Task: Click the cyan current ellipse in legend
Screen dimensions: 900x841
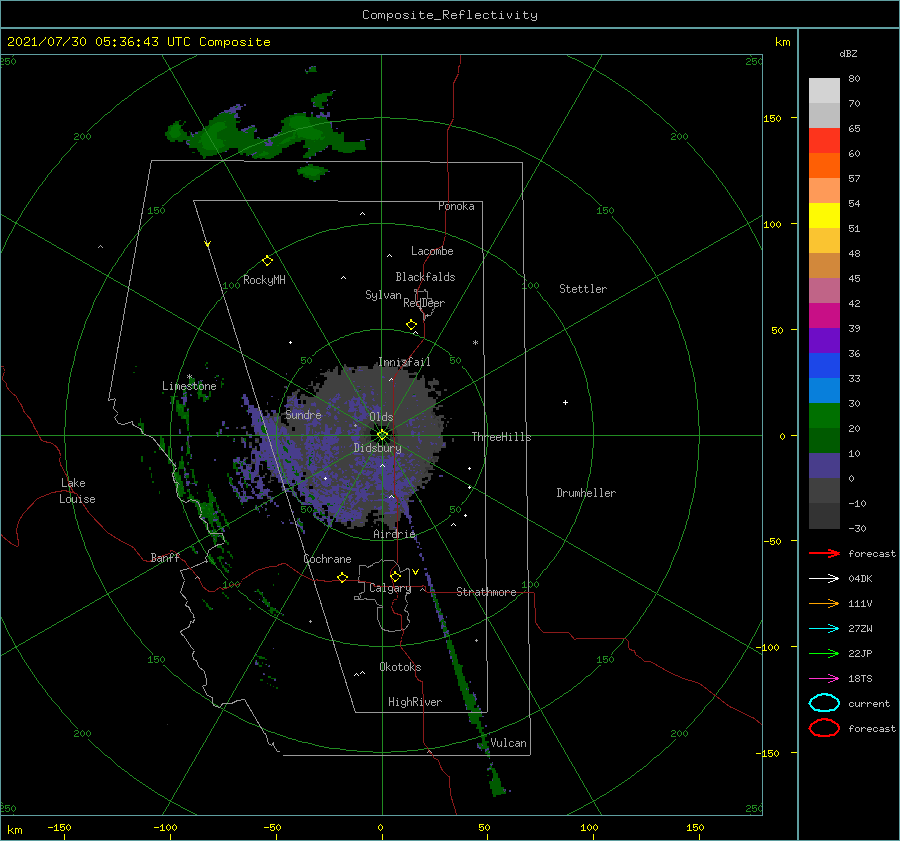Action: (x=824, y=703)
